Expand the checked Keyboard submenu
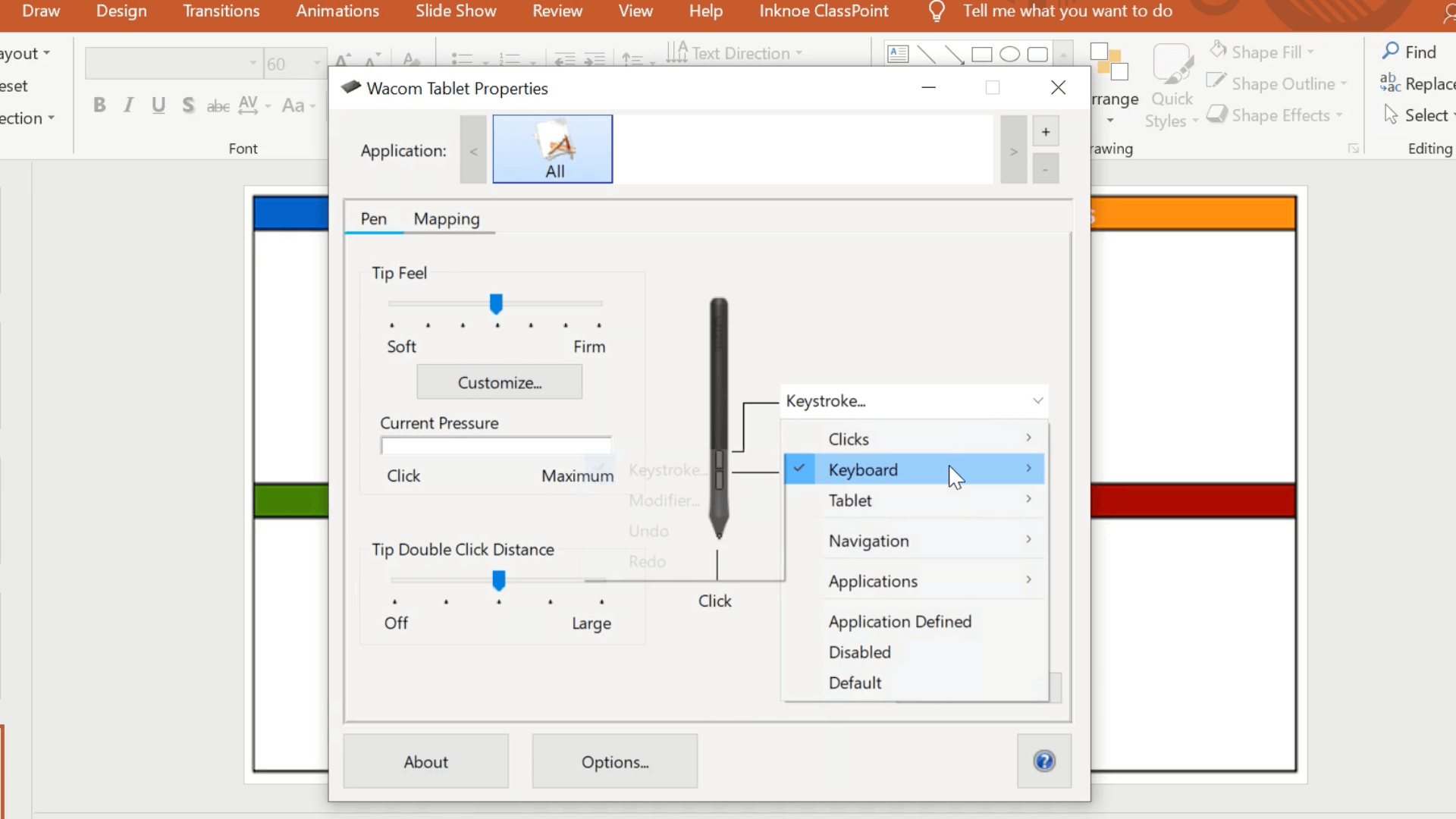This screenshot has height=819, width=1456. point(915,469)
